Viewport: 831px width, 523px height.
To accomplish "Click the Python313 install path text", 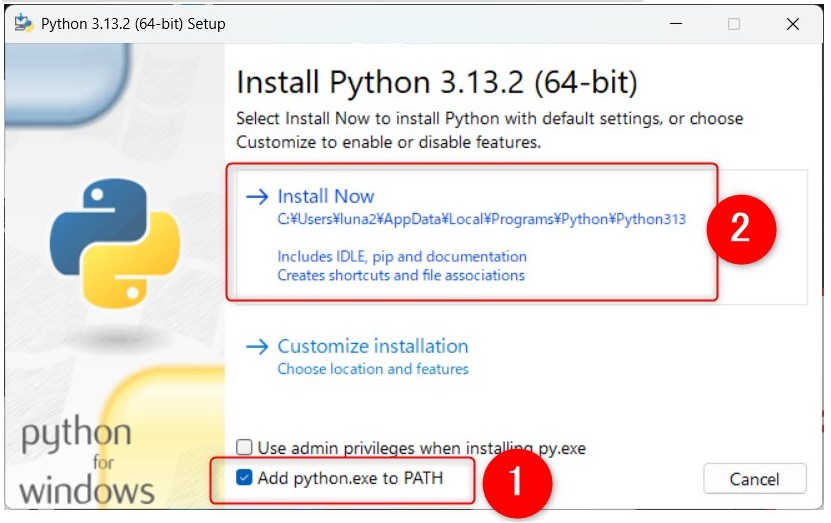I will click(482, 219).
